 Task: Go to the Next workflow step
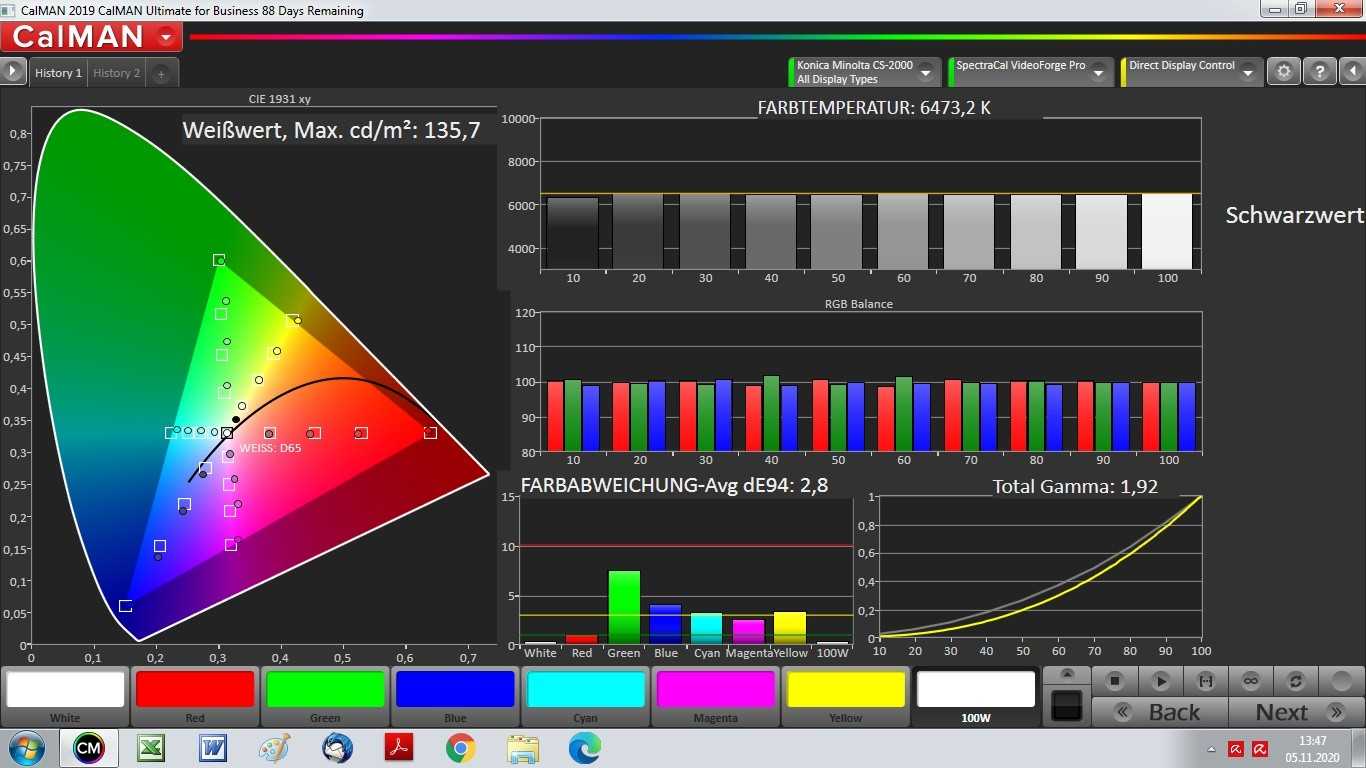(1295, 712)
